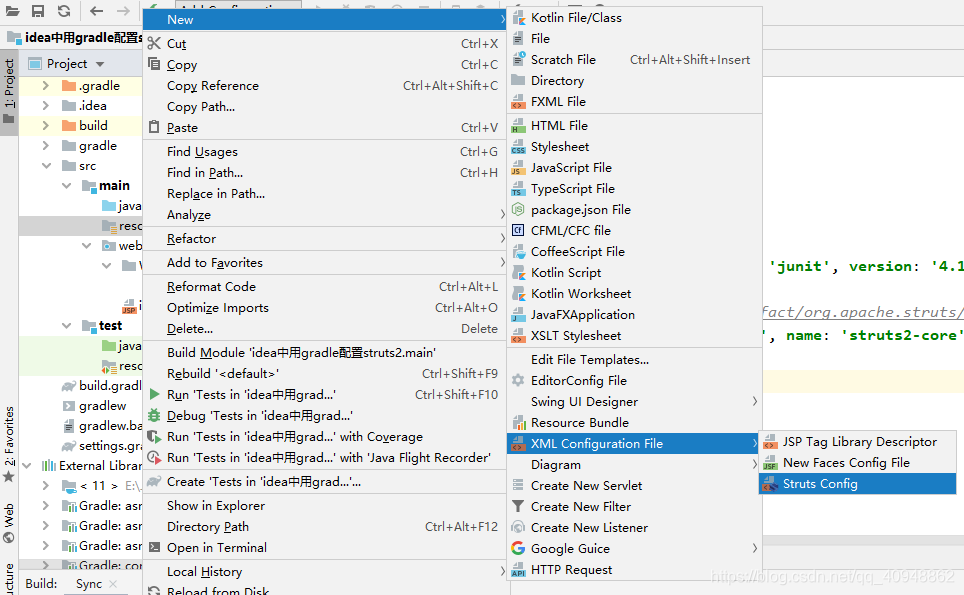The height and width of the screenshot is (595, 964).
Task: Expand the .idea folder node
Action: point(45,106)
